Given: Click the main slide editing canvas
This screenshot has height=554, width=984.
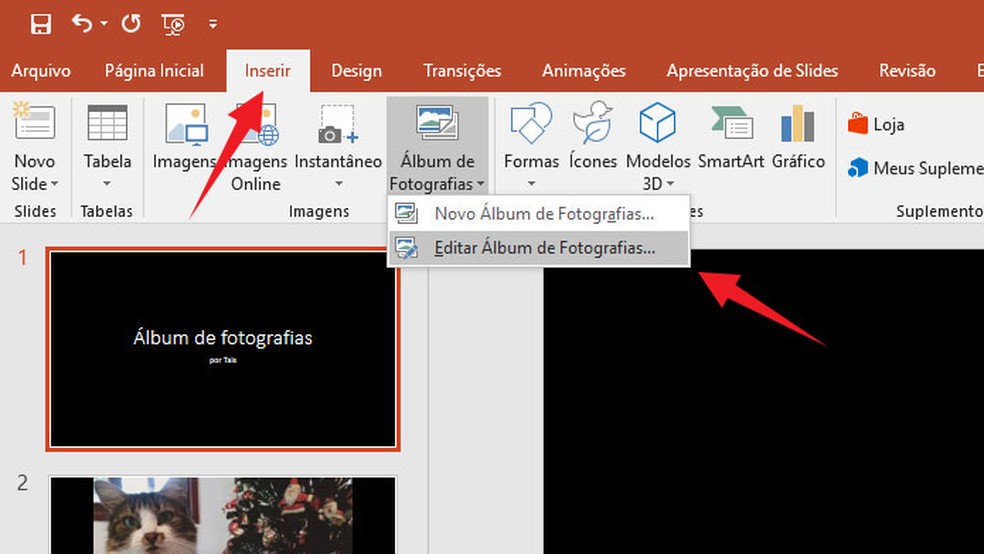Looking at the screenshot, I should point(763,402).
